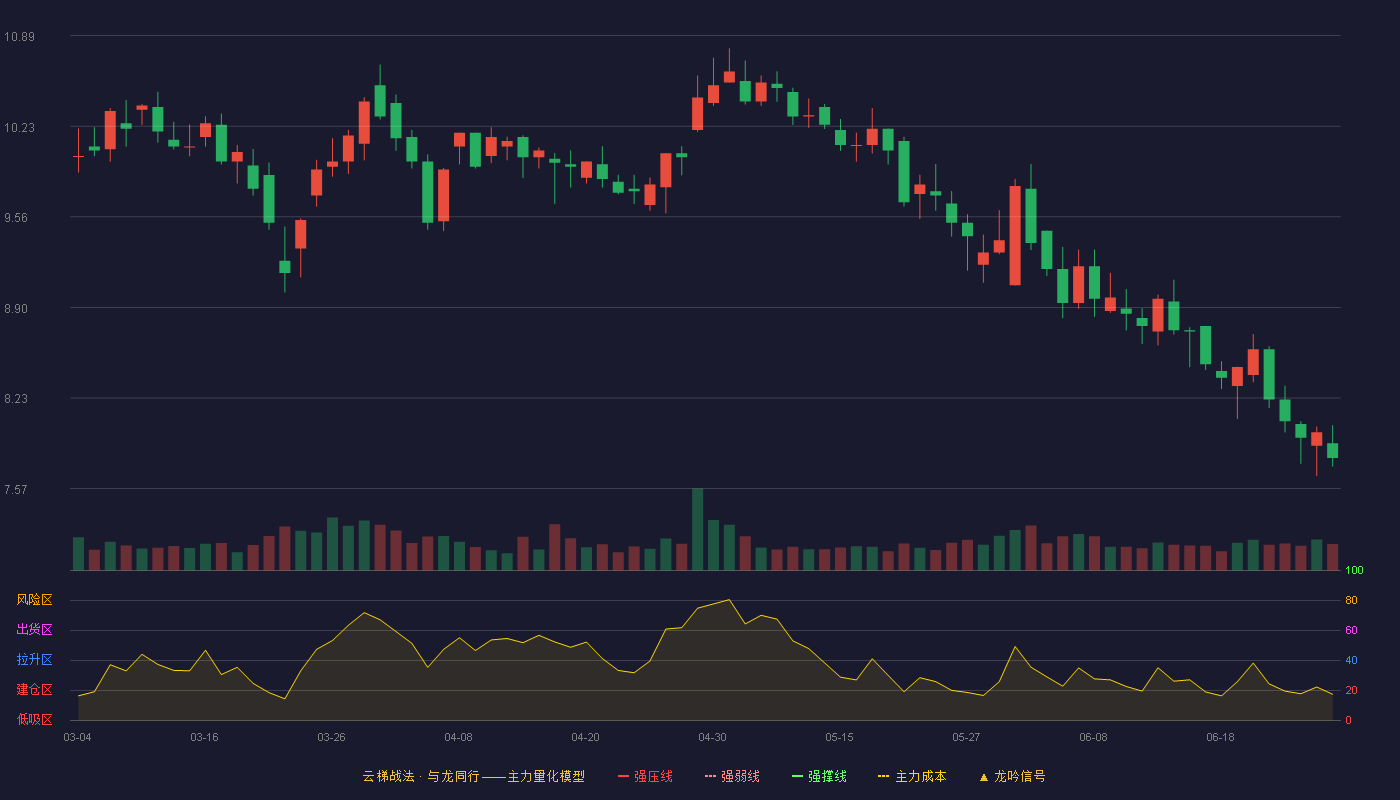Screen dimensions: 1400x800
Task: Click the 06-18 date axis label
Action: tap(1221, 737)
